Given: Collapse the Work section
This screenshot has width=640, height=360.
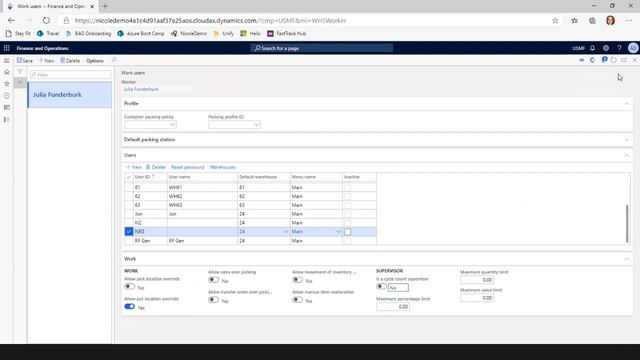Looking at the screenshot, I should pyautogui.click(x=627, y=259).
